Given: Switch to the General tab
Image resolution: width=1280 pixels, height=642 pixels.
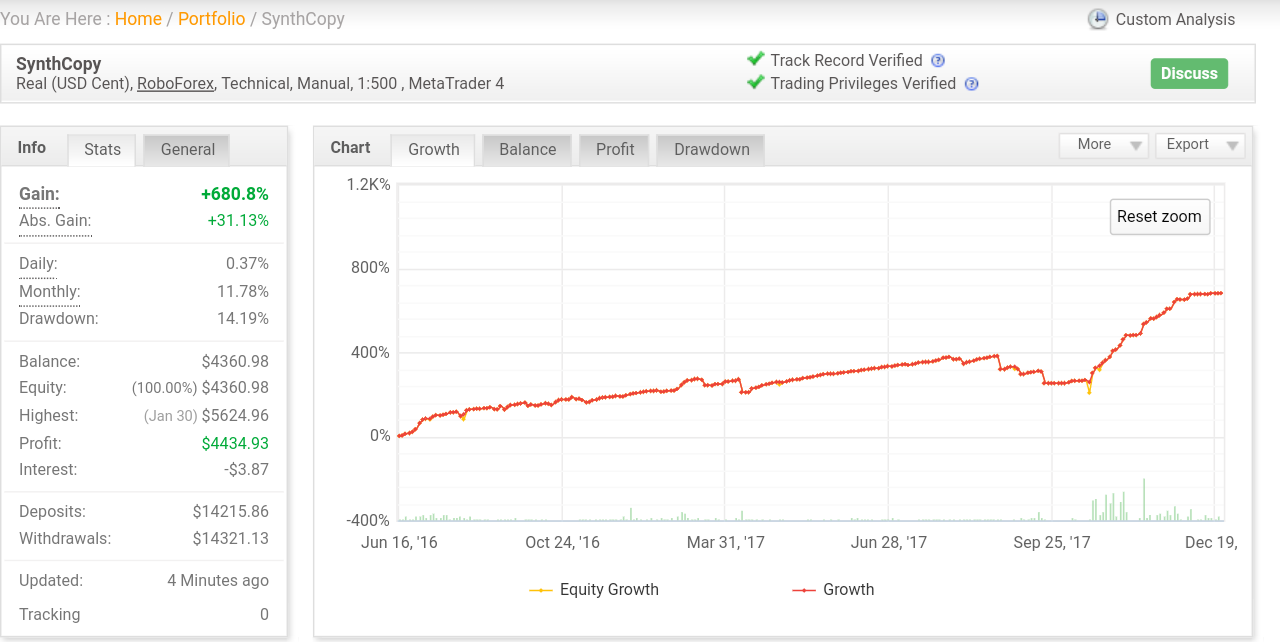Looking at the screenshot, I should coord(187,150).
